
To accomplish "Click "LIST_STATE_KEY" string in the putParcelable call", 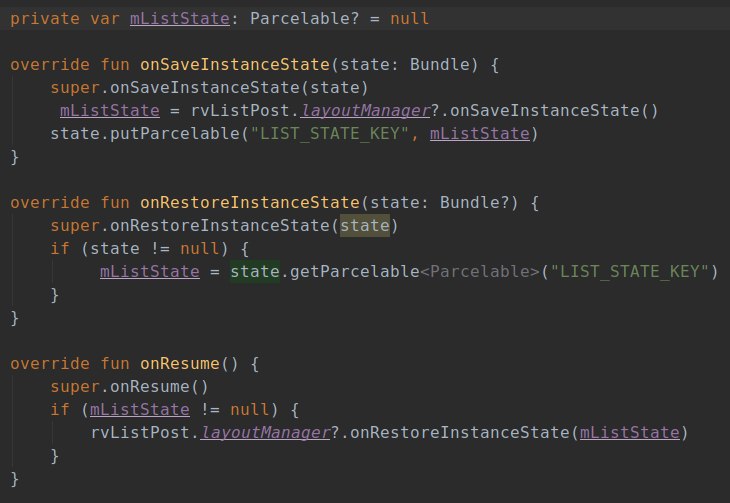I will (330, 134).
